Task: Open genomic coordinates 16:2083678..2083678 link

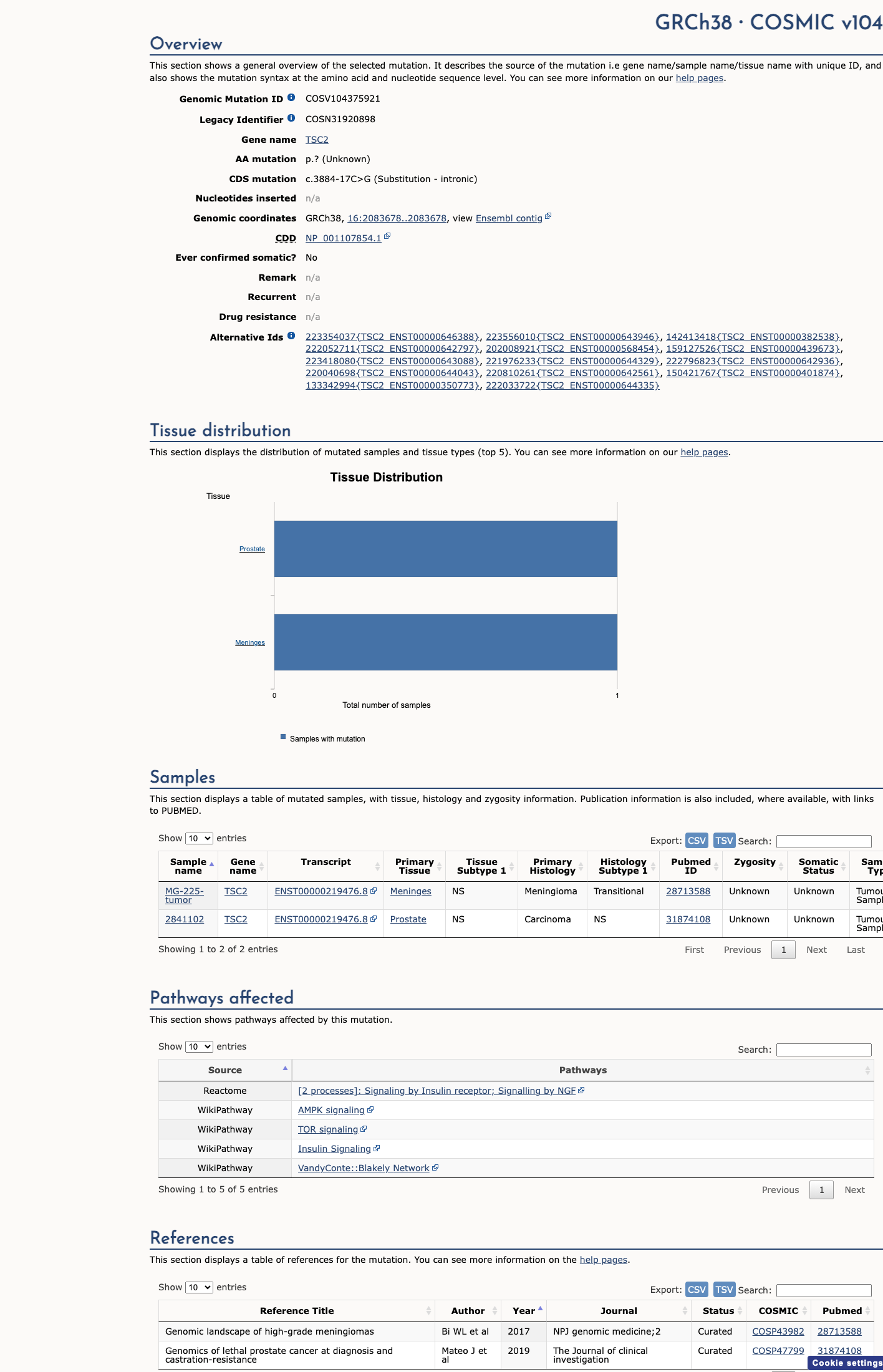Action: tap(397, 218)
